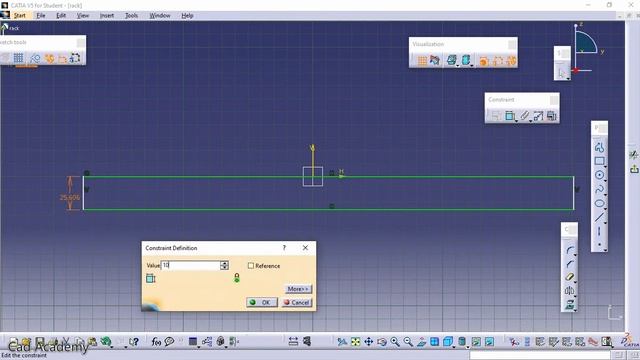Expand the Spline tool dropdown arrow
The image size is (640, 360).
click(605, 195)
